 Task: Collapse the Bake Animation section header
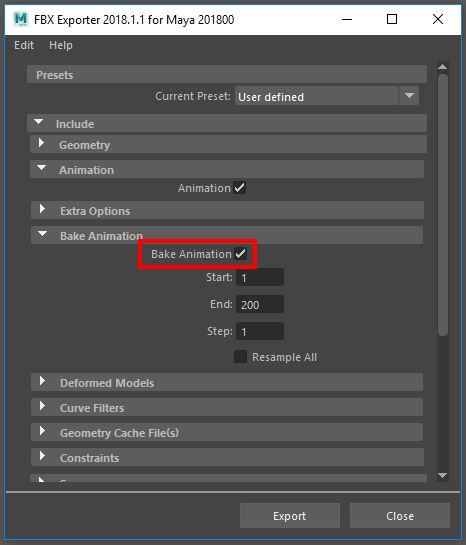point(42,234)
